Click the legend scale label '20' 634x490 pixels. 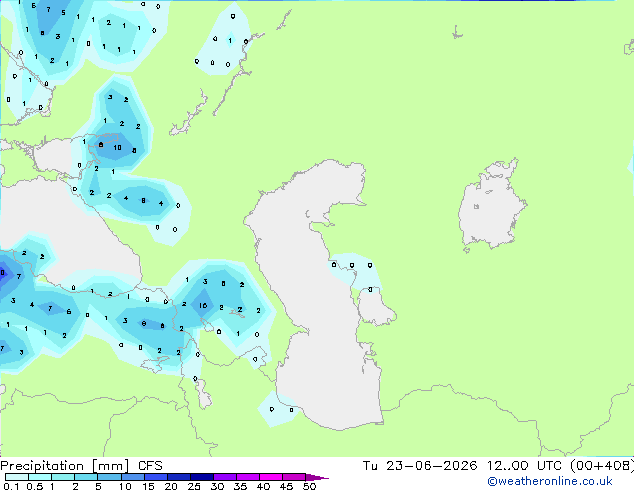(171, 486)
